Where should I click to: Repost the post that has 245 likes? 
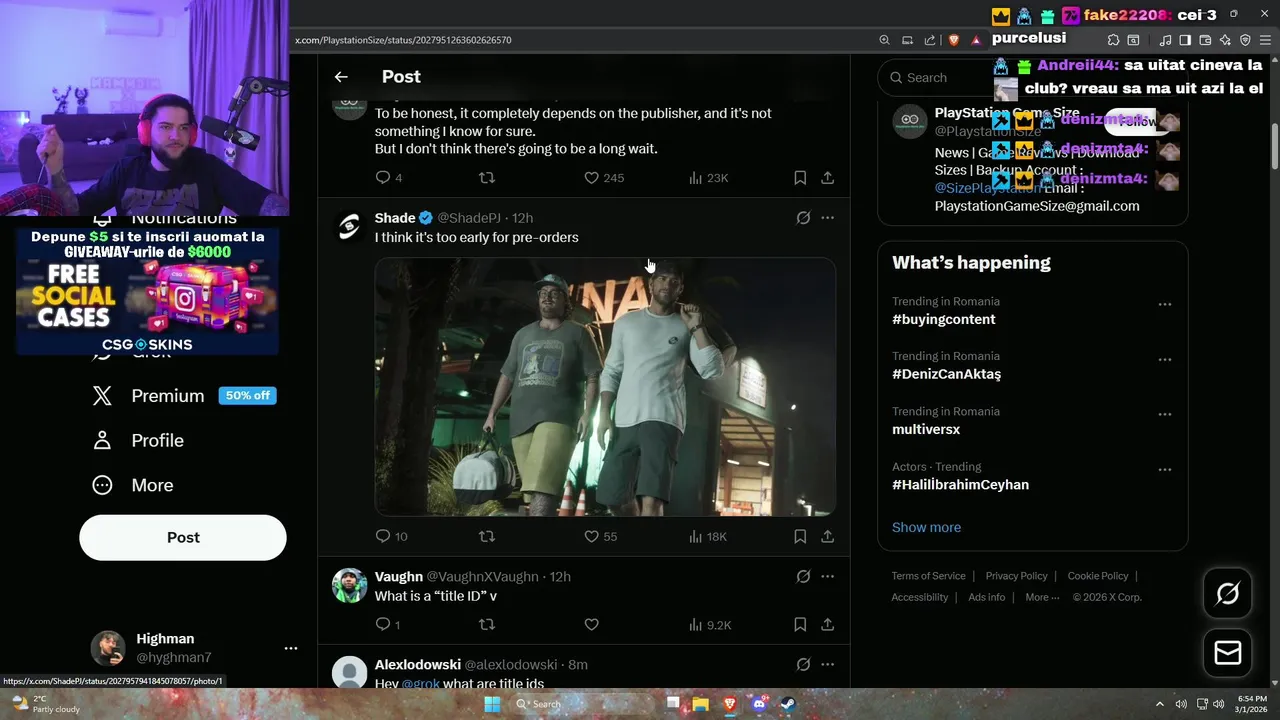487,178
